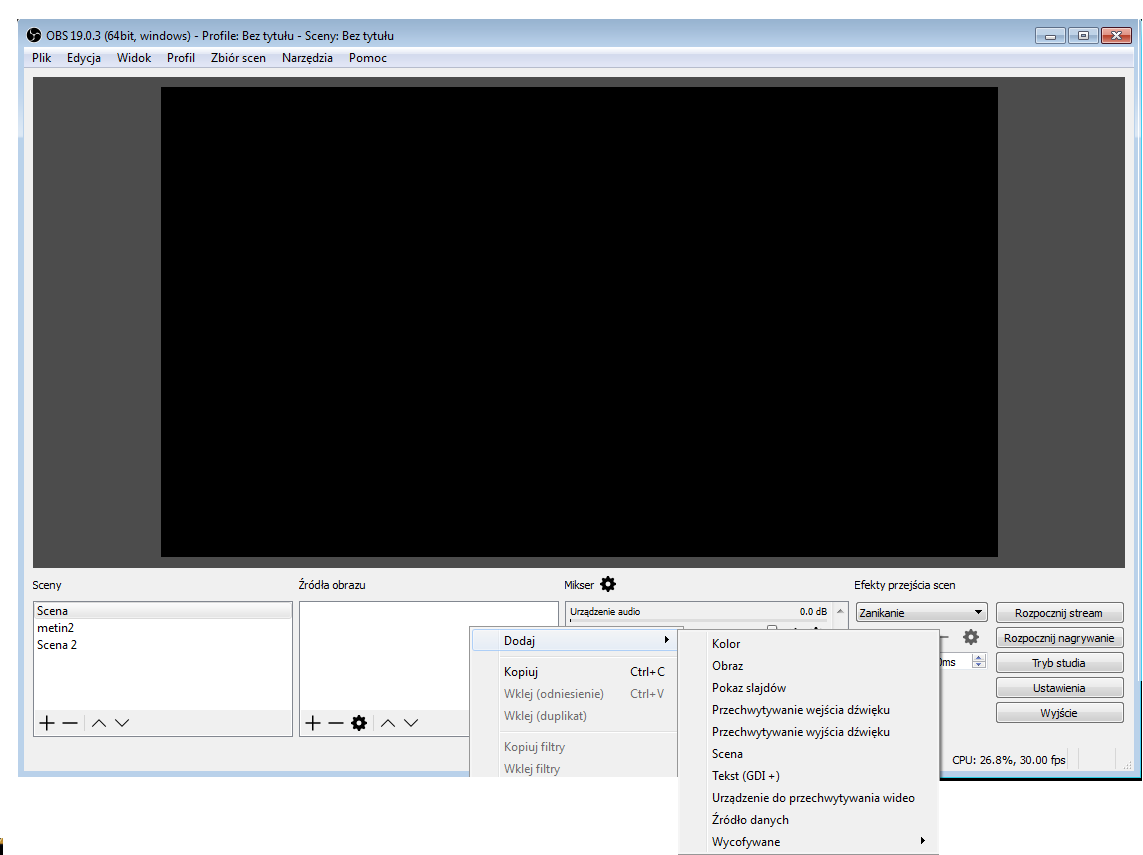Click the Ustawienia button
Viewport: 1143px width, 855px height.
click(x=1058, y=688)
